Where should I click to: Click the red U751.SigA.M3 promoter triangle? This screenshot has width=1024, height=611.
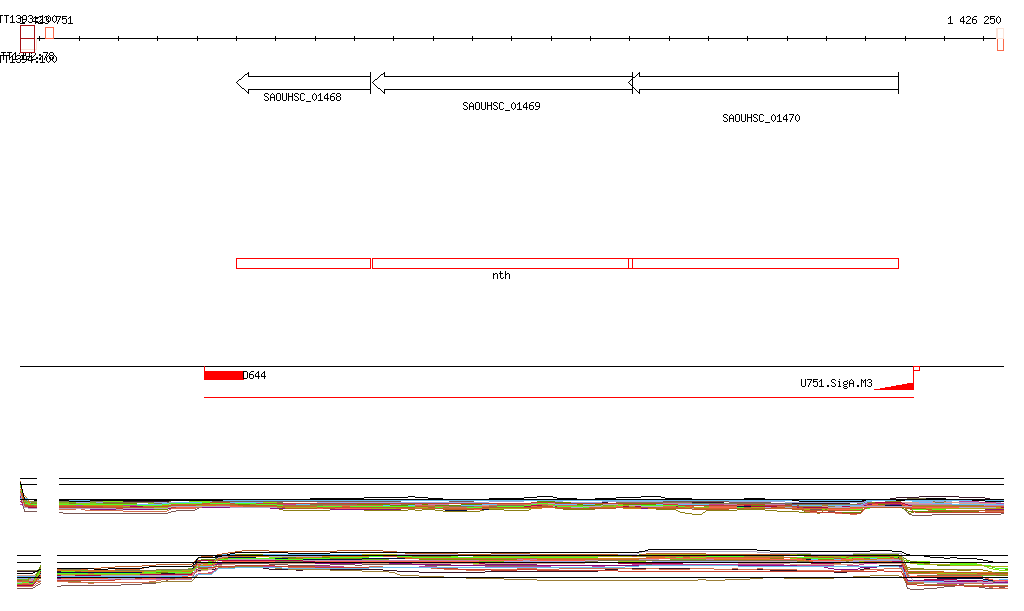click(895, 386)
